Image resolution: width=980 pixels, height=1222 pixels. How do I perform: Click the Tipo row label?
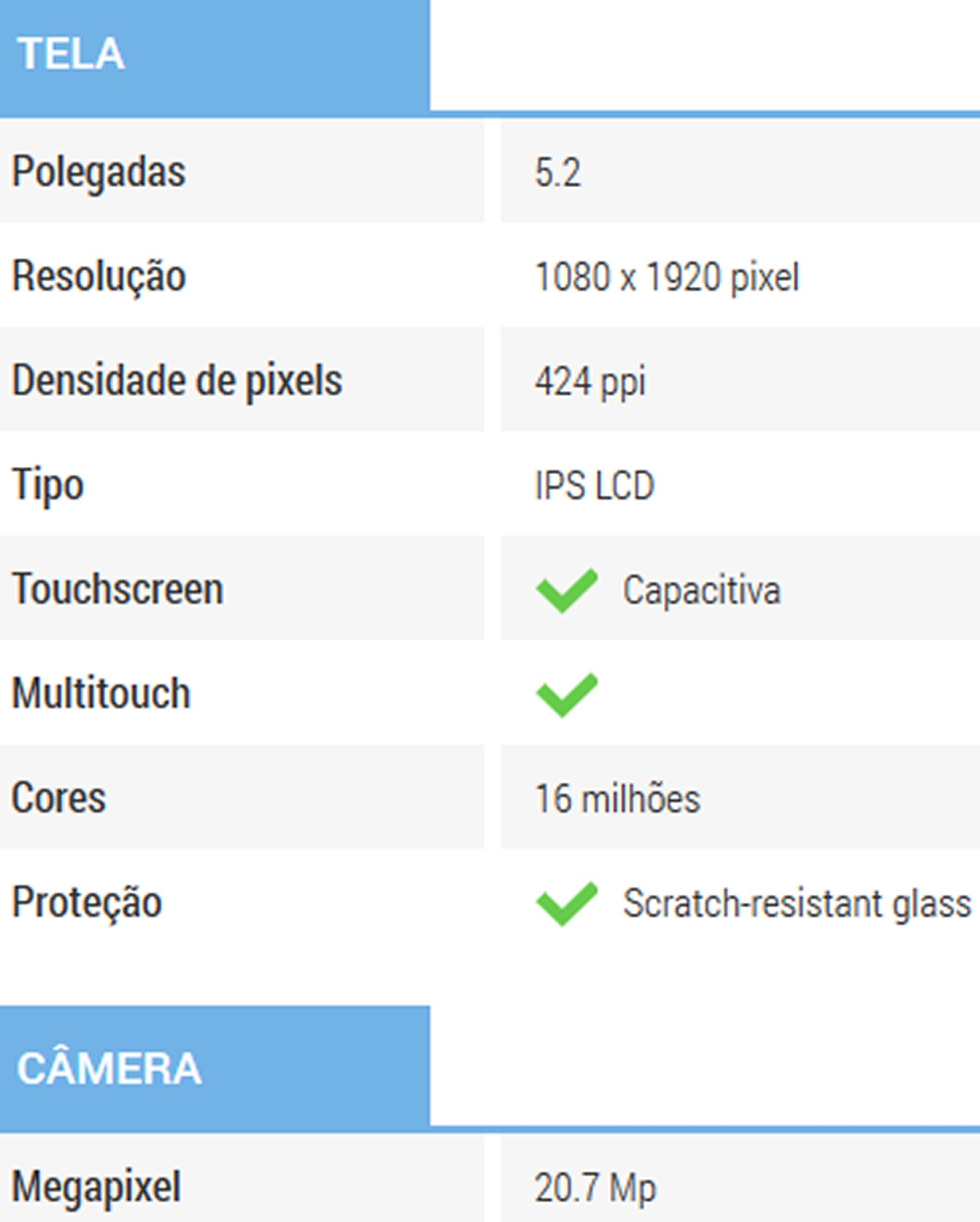click(48, 485)
